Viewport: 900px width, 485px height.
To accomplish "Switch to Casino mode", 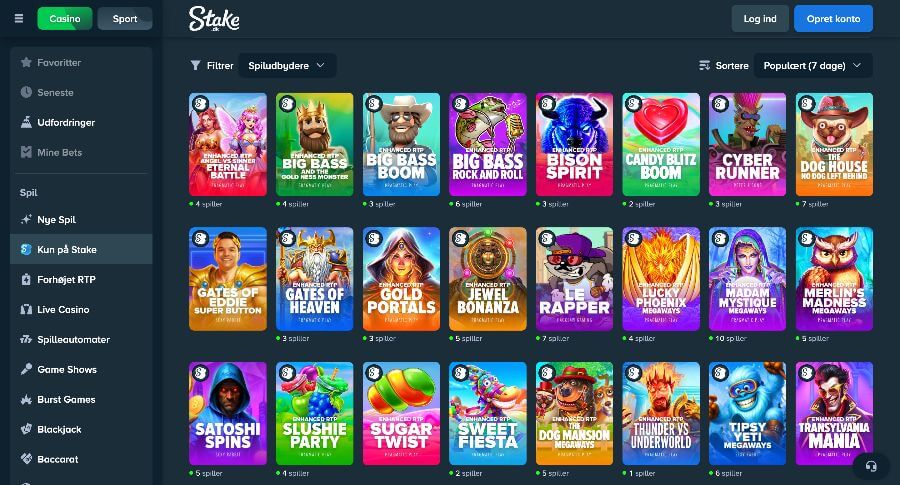I will (65, 18).
